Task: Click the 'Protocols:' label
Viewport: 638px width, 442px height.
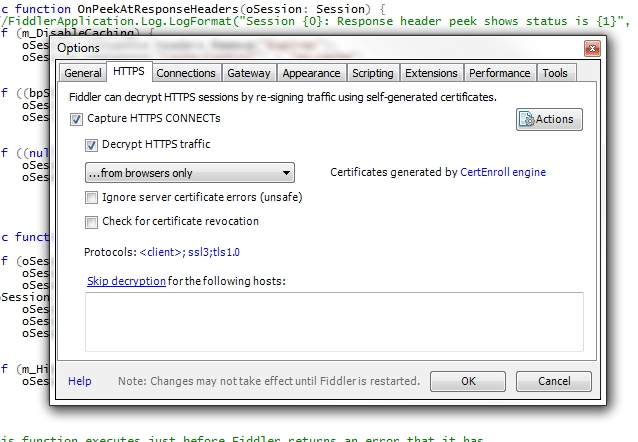Action: tap(110, 252)
